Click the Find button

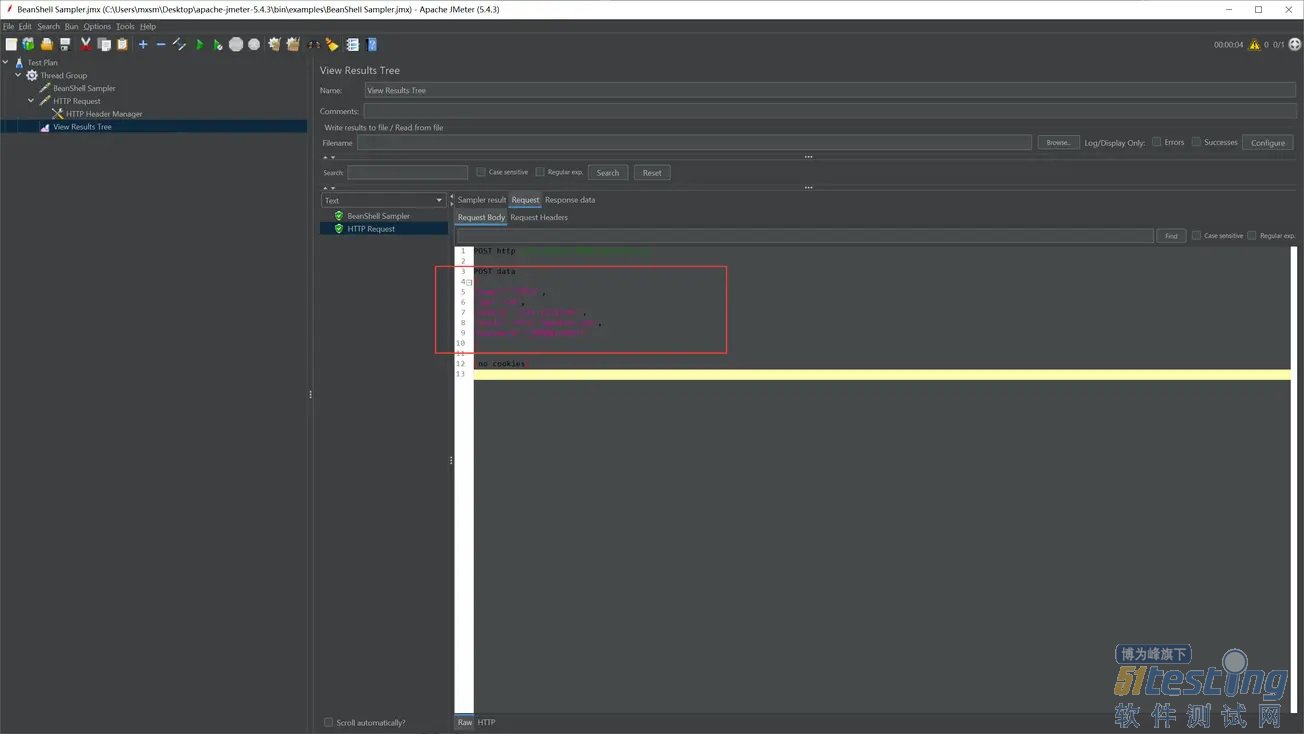pos(1171,236)
